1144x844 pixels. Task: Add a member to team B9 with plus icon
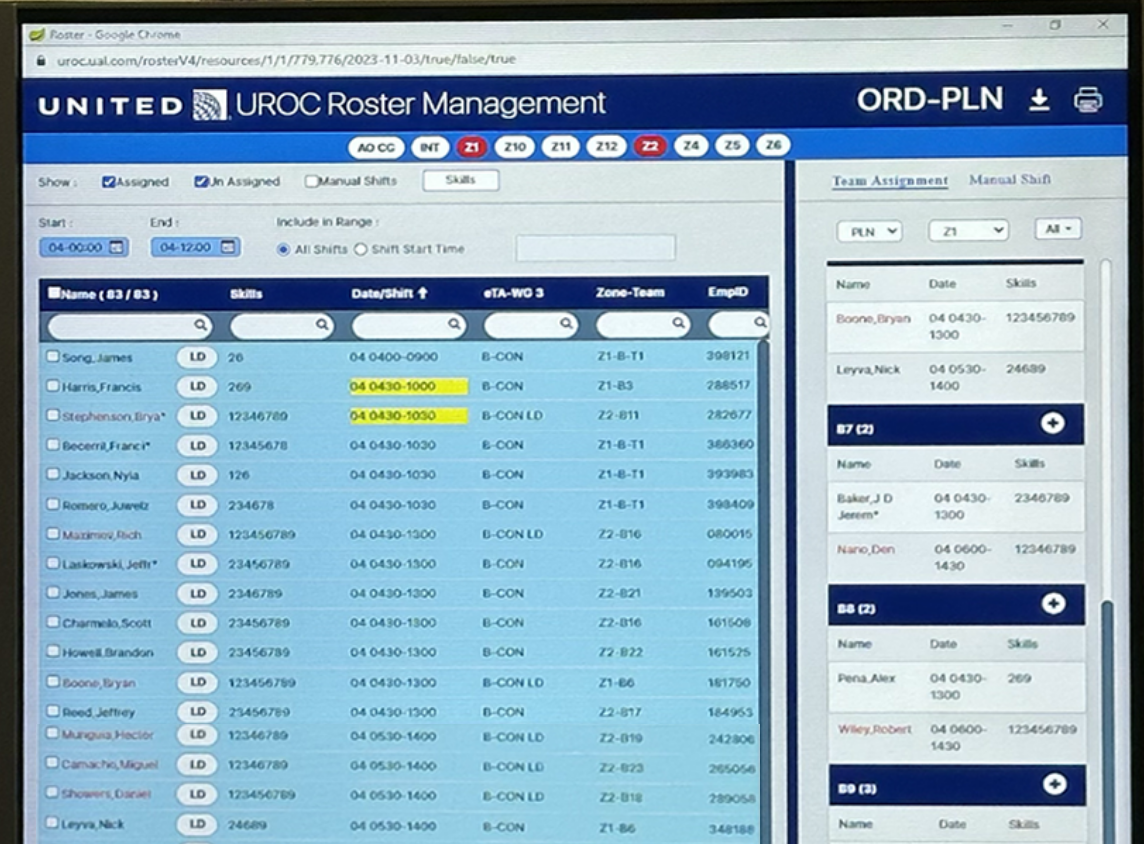[x=1054, y=784]
